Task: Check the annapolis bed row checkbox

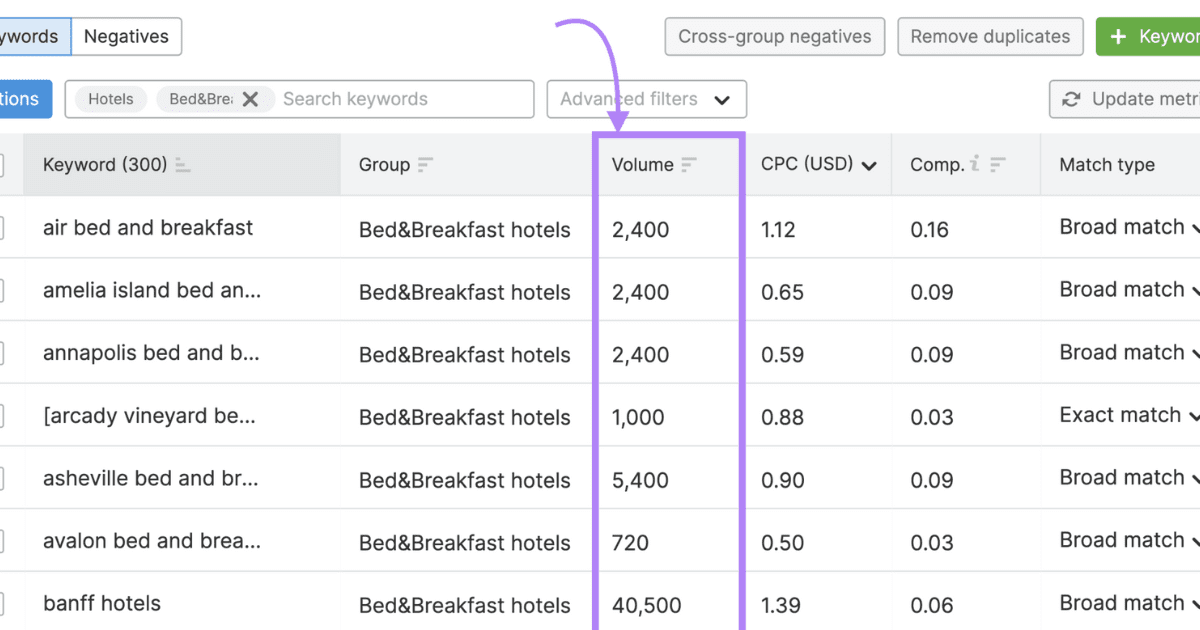Action: pos(0,353)
